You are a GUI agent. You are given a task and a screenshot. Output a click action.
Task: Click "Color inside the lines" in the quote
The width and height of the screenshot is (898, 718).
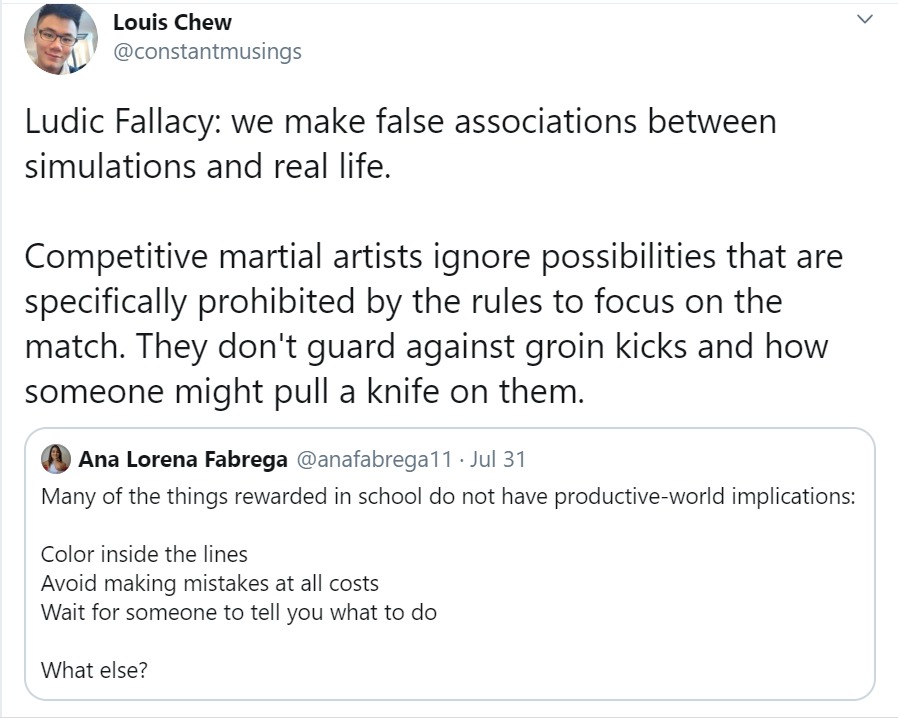144,553
